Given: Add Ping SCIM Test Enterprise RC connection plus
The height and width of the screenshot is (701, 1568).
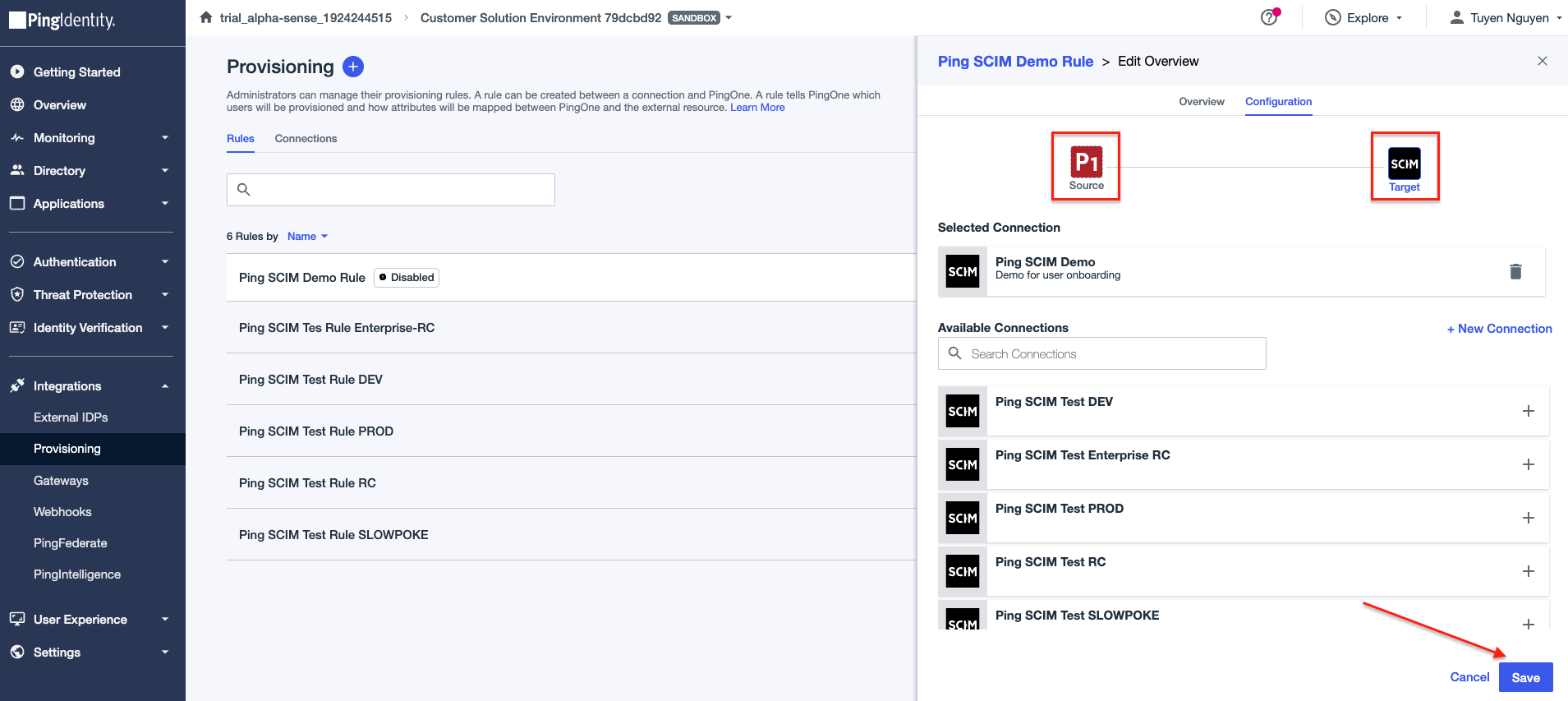Looking at the screenshot, I should pyautogui.click(x=1529, y=464).
